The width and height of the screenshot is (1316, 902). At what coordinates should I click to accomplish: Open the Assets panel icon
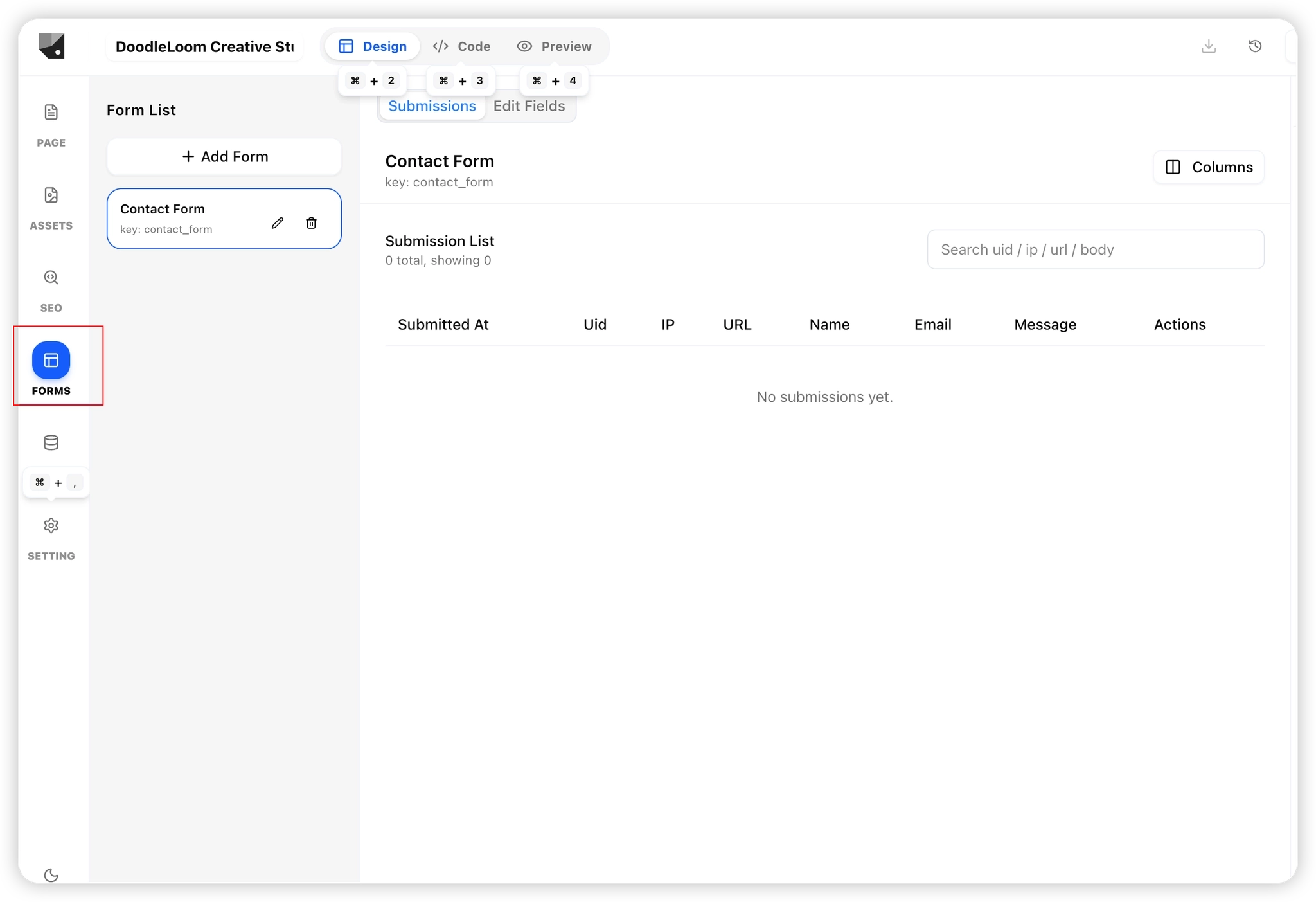pos(51,195)
